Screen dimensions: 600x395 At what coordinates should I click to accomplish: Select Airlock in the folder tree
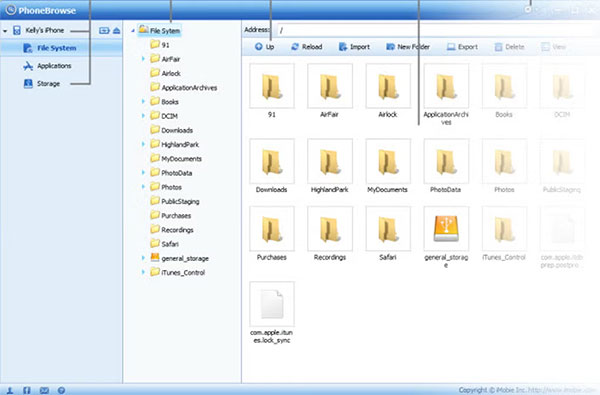click(x=165, y=73)
